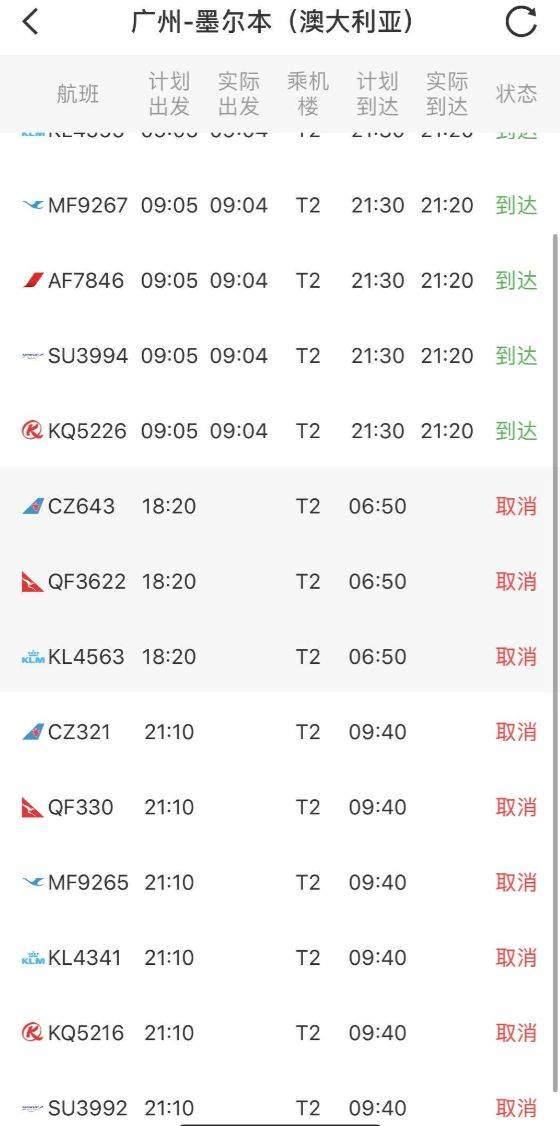560x1126 pixels.
Task: Click the Kenya Airways logo for KQ5226
Action: [33, 431]
